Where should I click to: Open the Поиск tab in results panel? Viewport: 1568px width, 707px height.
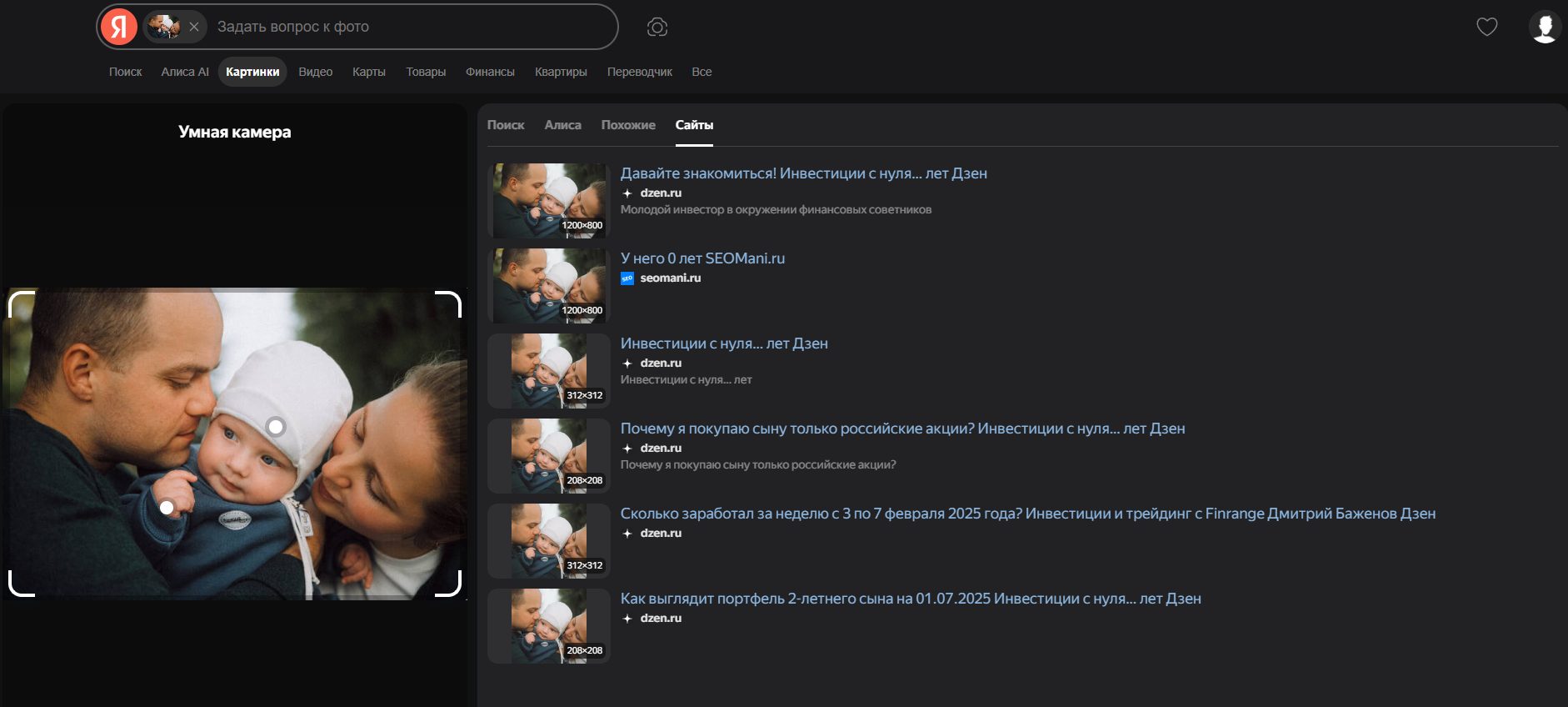506,125
